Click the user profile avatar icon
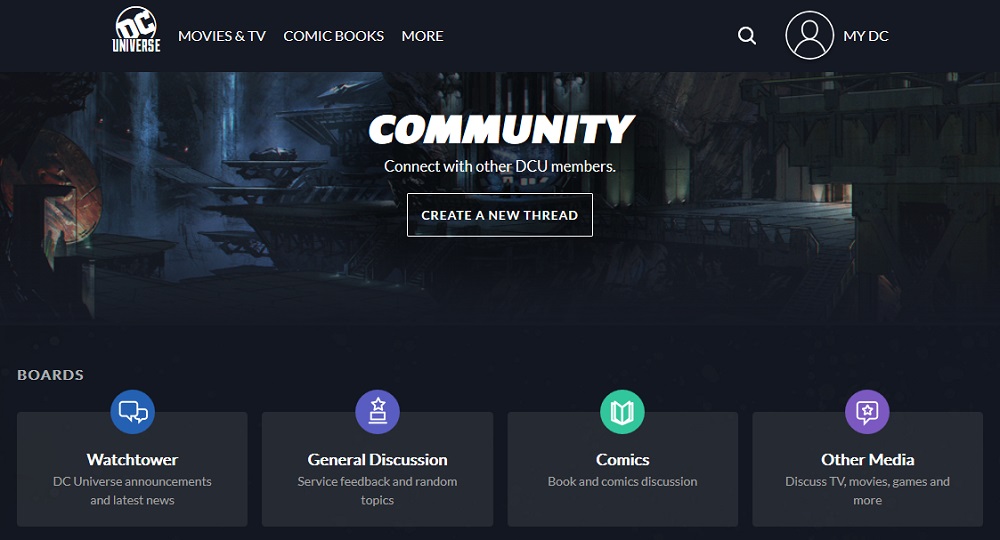Image resolution: width=1000 pixels, height=540 pixels. click(x=809, y=36)
